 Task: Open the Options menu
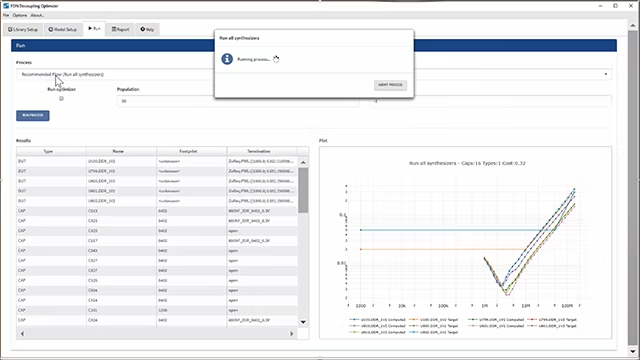[x=20, y=15]
